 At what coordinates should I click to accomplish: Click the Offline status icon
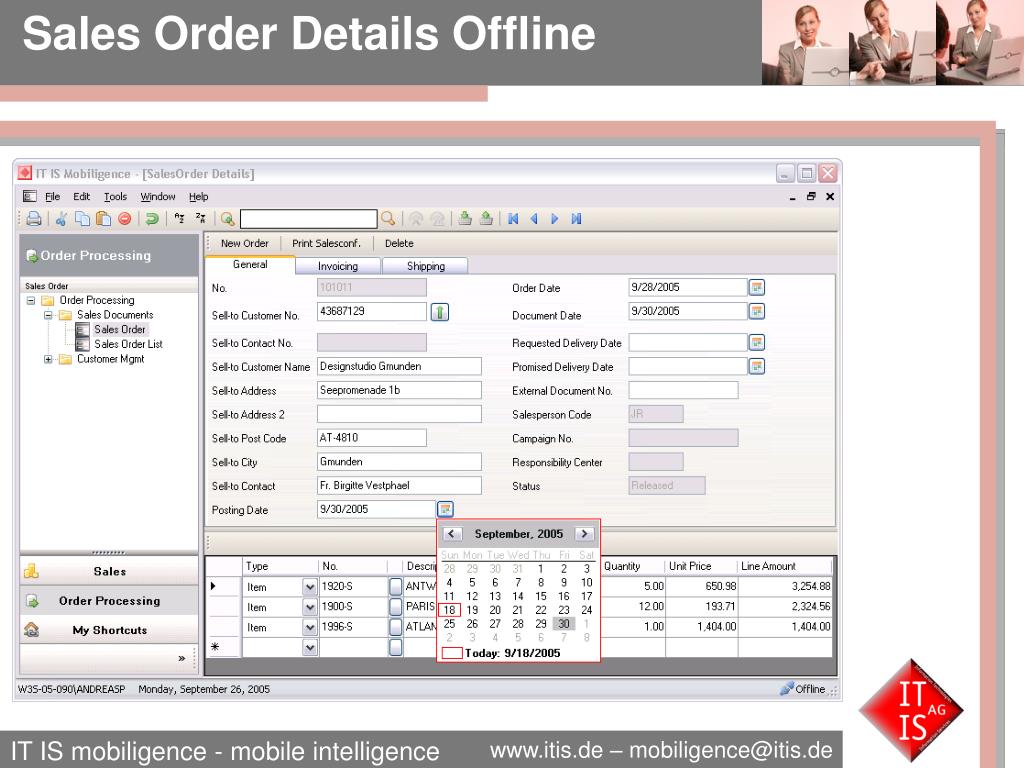[786, 688]
